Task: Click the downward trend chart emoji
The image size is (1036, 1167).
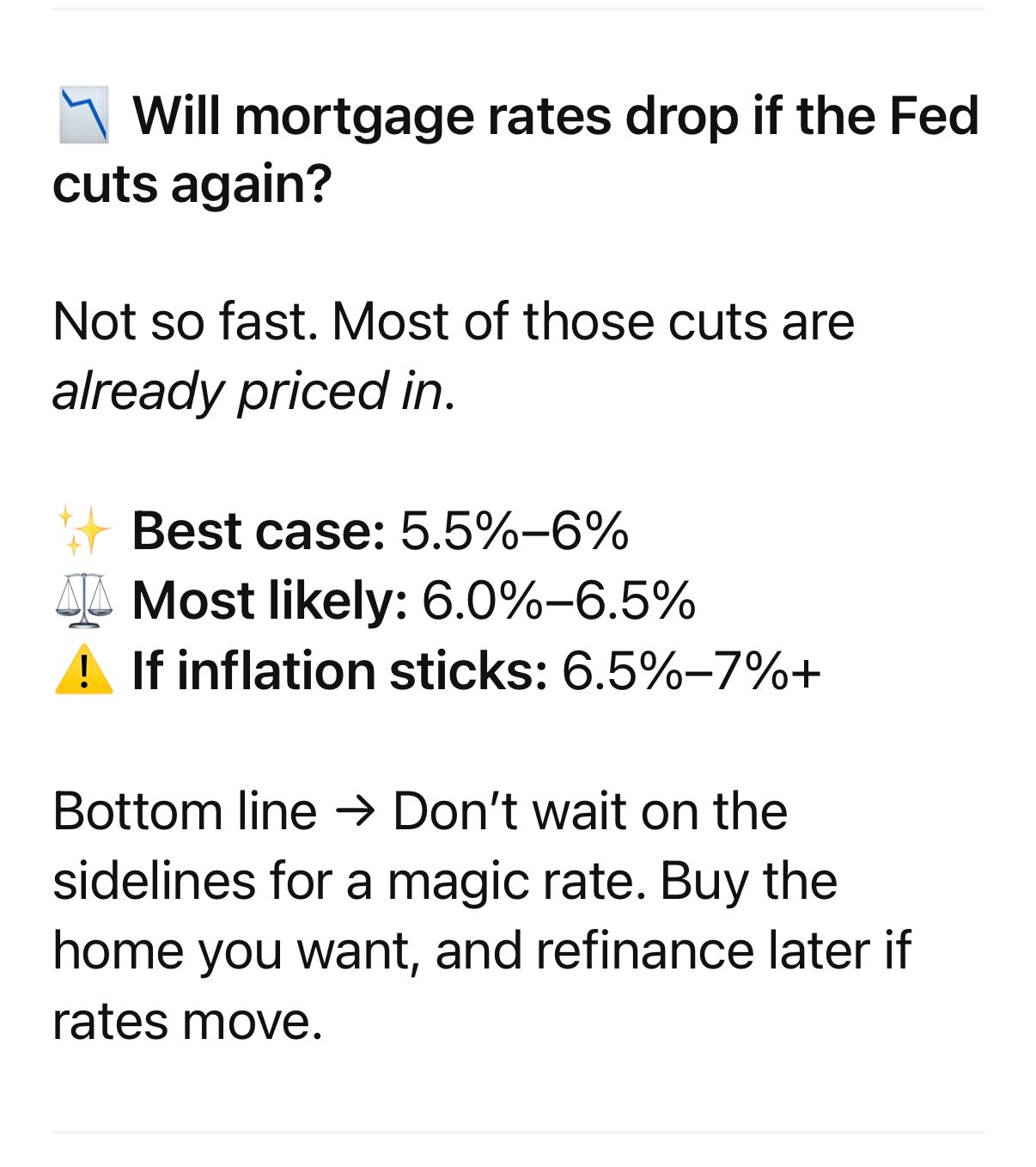Action: click(83, 115)
